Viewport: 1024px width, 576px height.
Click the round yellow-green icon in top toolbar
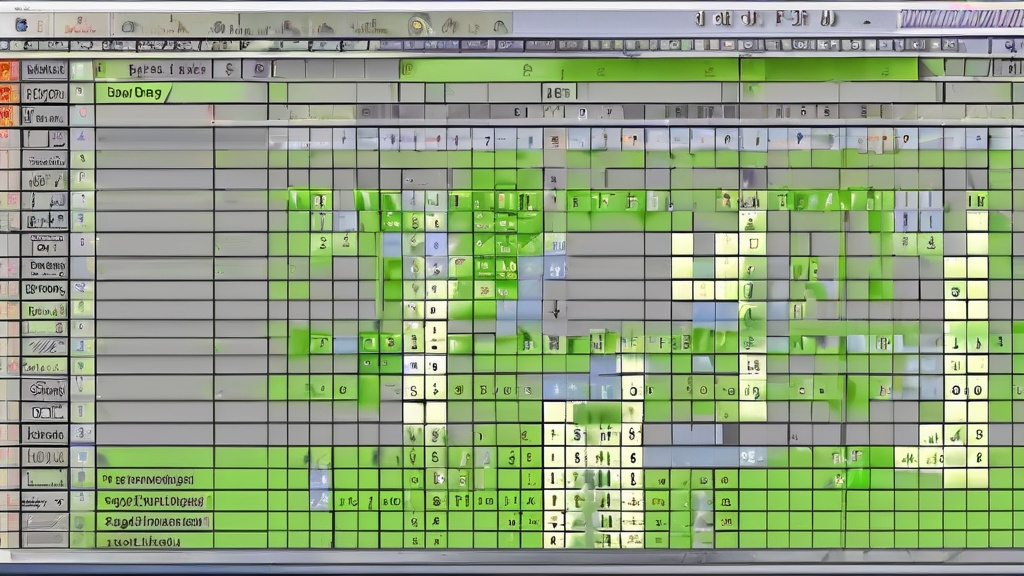419,25
